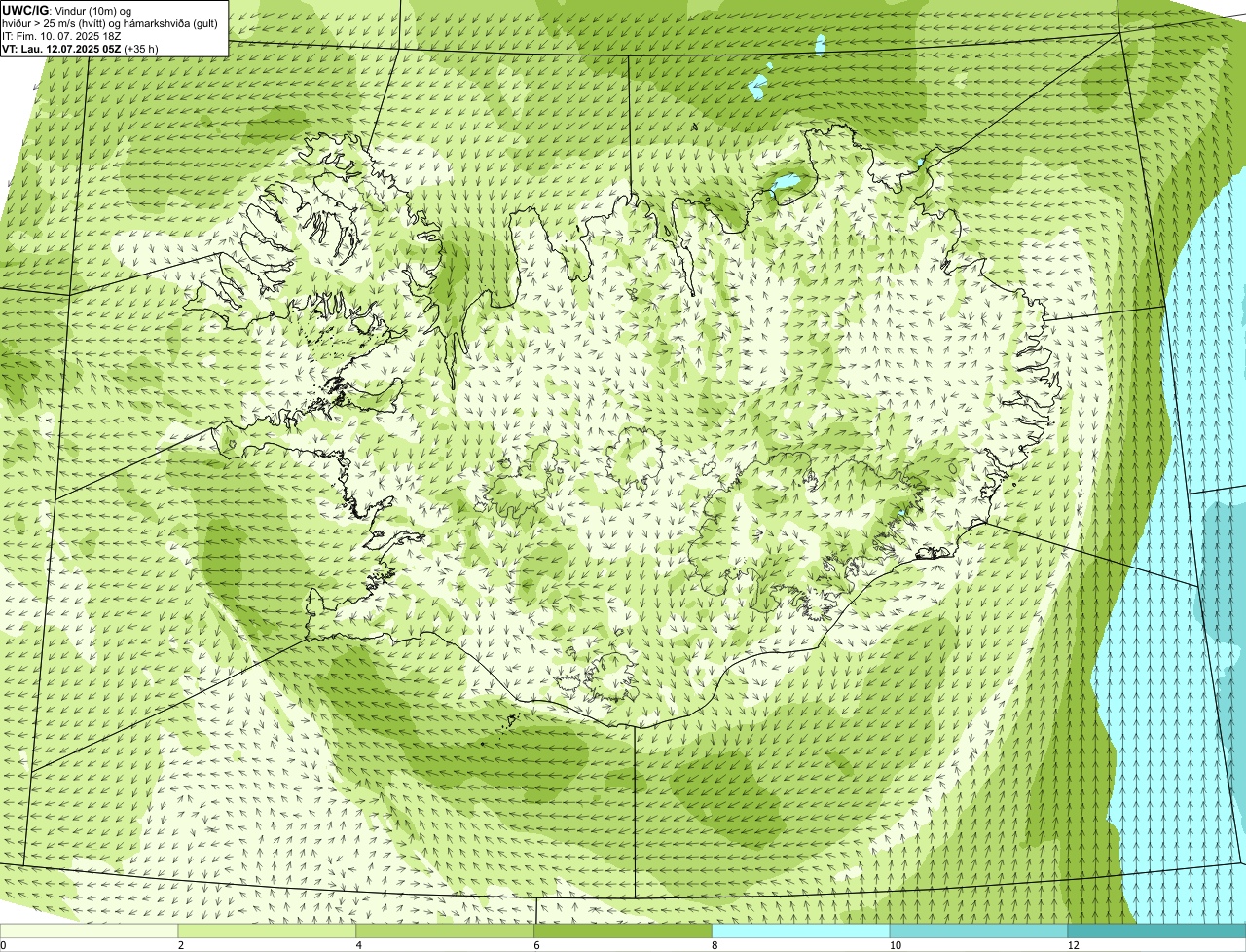Select the init time 'IT: Fim. 10. 07. 2025 18Z'
Image resolution: width=1246 pixels, height=952 pixels.
pyautogui.click(x=61, y=36)
